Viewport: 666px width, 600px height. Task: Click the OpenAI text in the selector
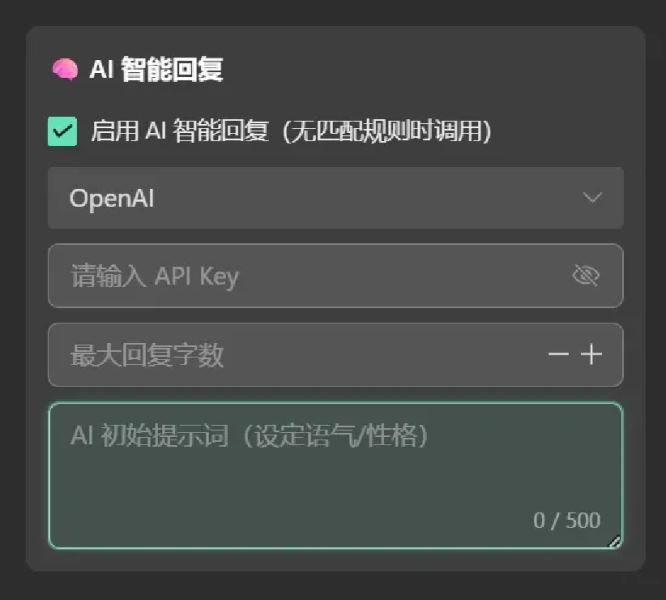click(x=111, y=198)
